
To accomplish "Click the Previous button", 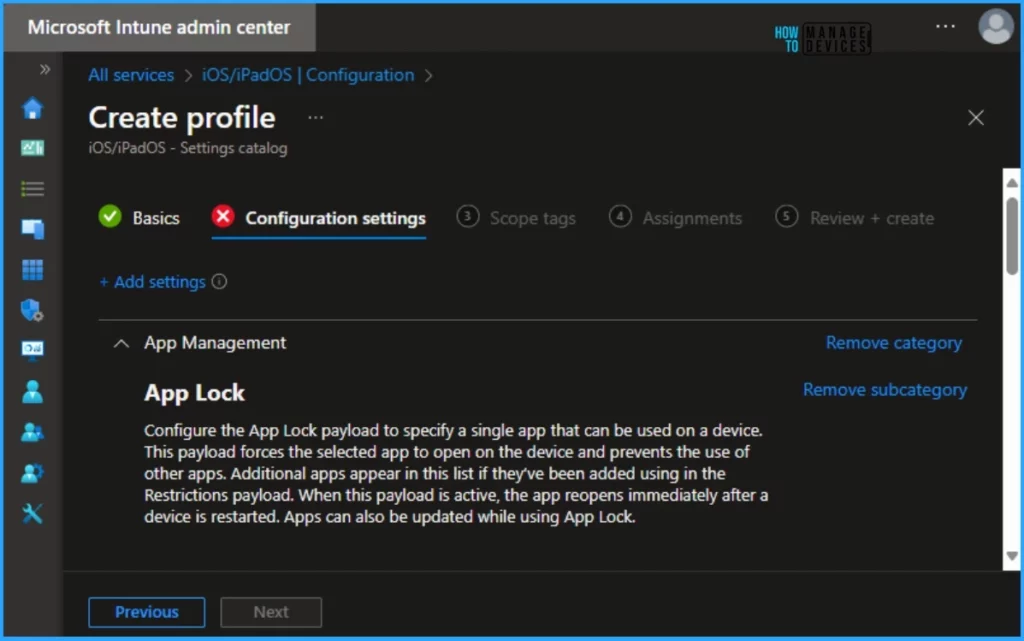I will [x=146, y=612].
